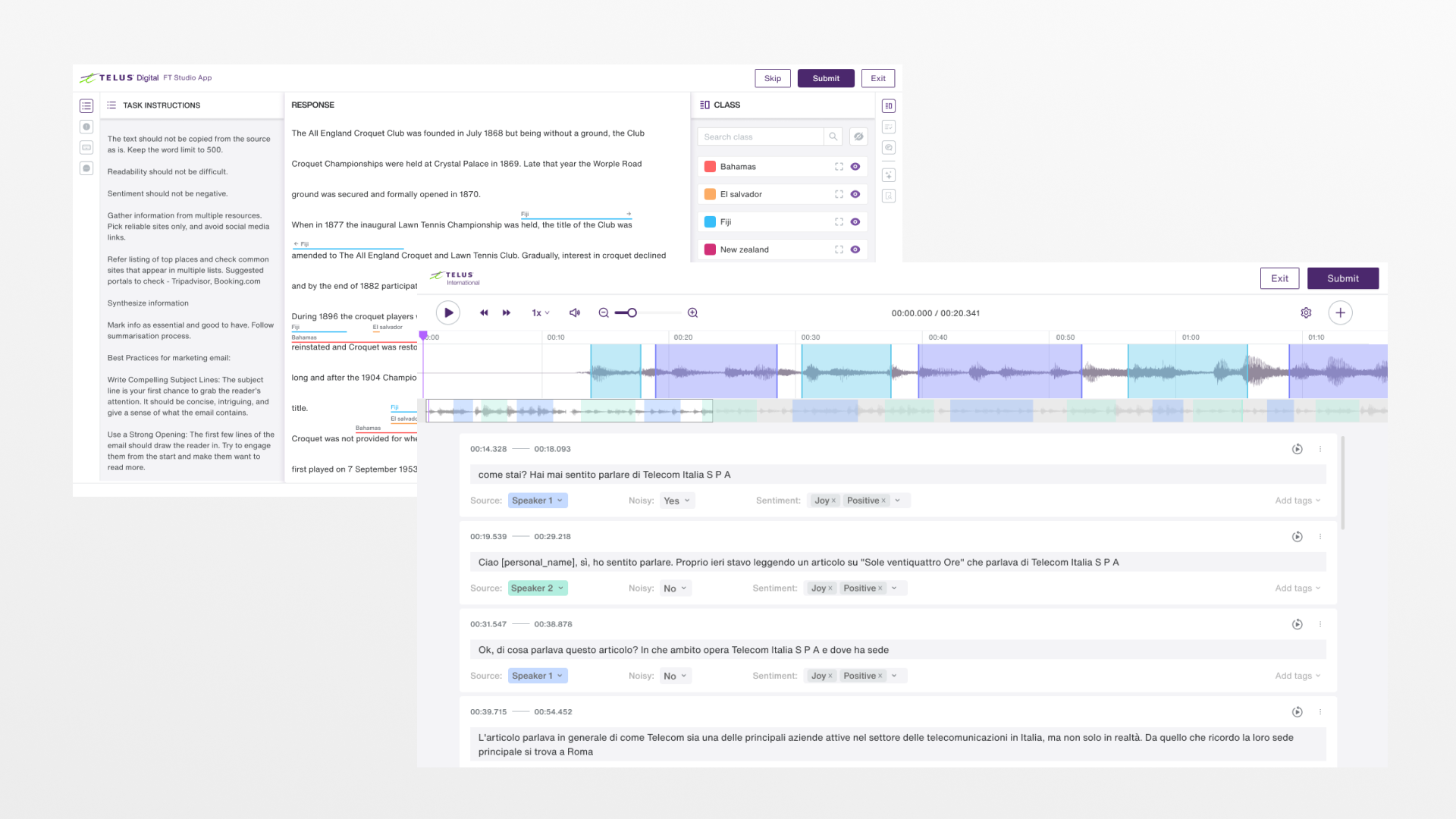Click El salvador orange color swatch

(710, 194)
